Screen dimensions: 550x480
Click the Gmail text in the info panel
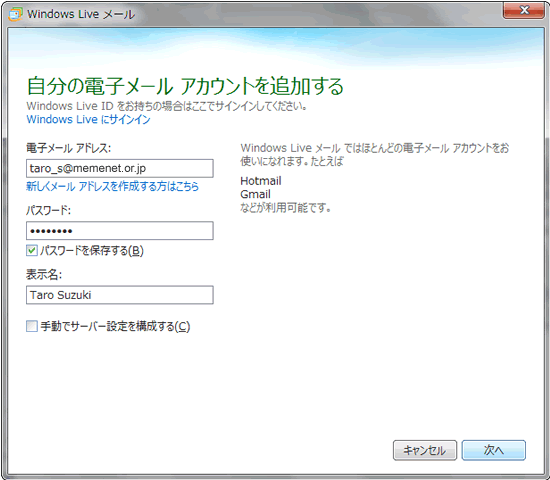click(255, 194)
